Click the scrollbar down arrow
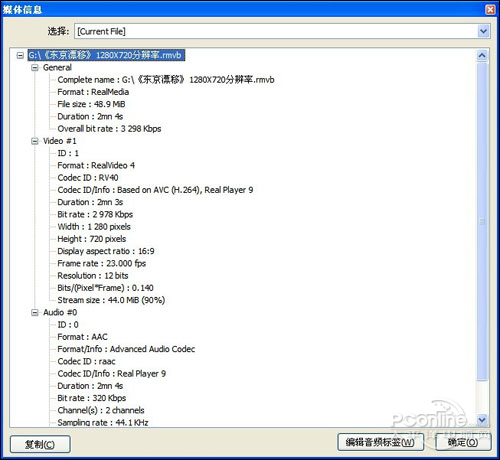Viewport: 500px width, 460px height. tap(482, 420)
